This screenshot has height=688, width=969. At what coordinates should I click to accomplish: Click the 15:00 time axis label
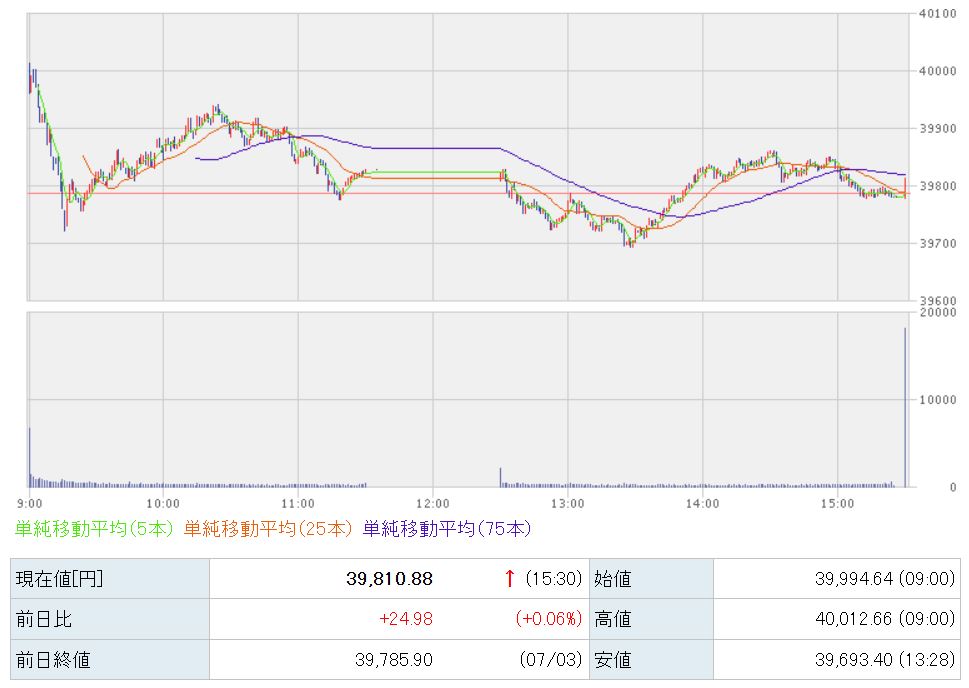837,504
